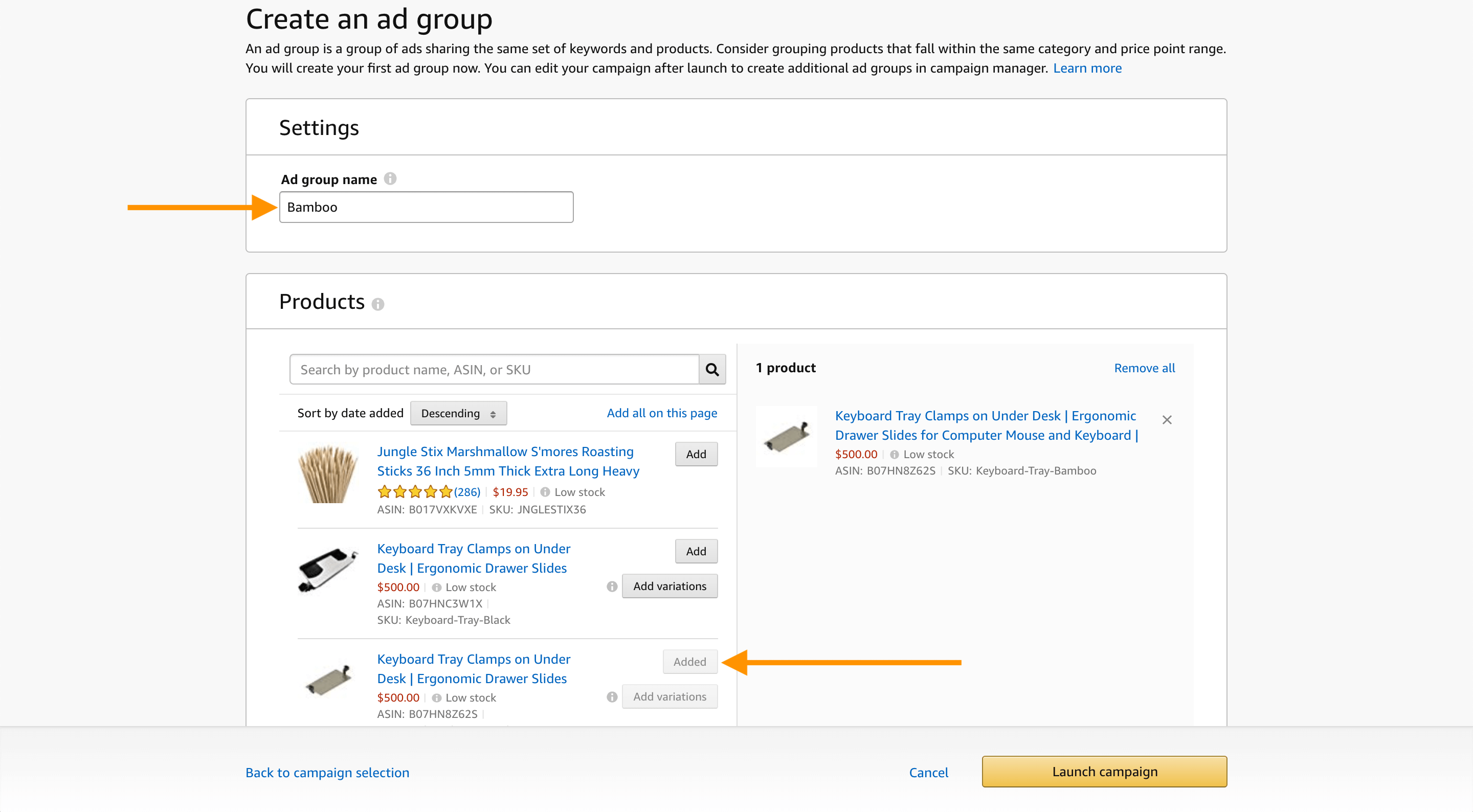Click Low stock info icon on selected product
The width and height of the screenshot is (1473, 812).
point(895,455)
